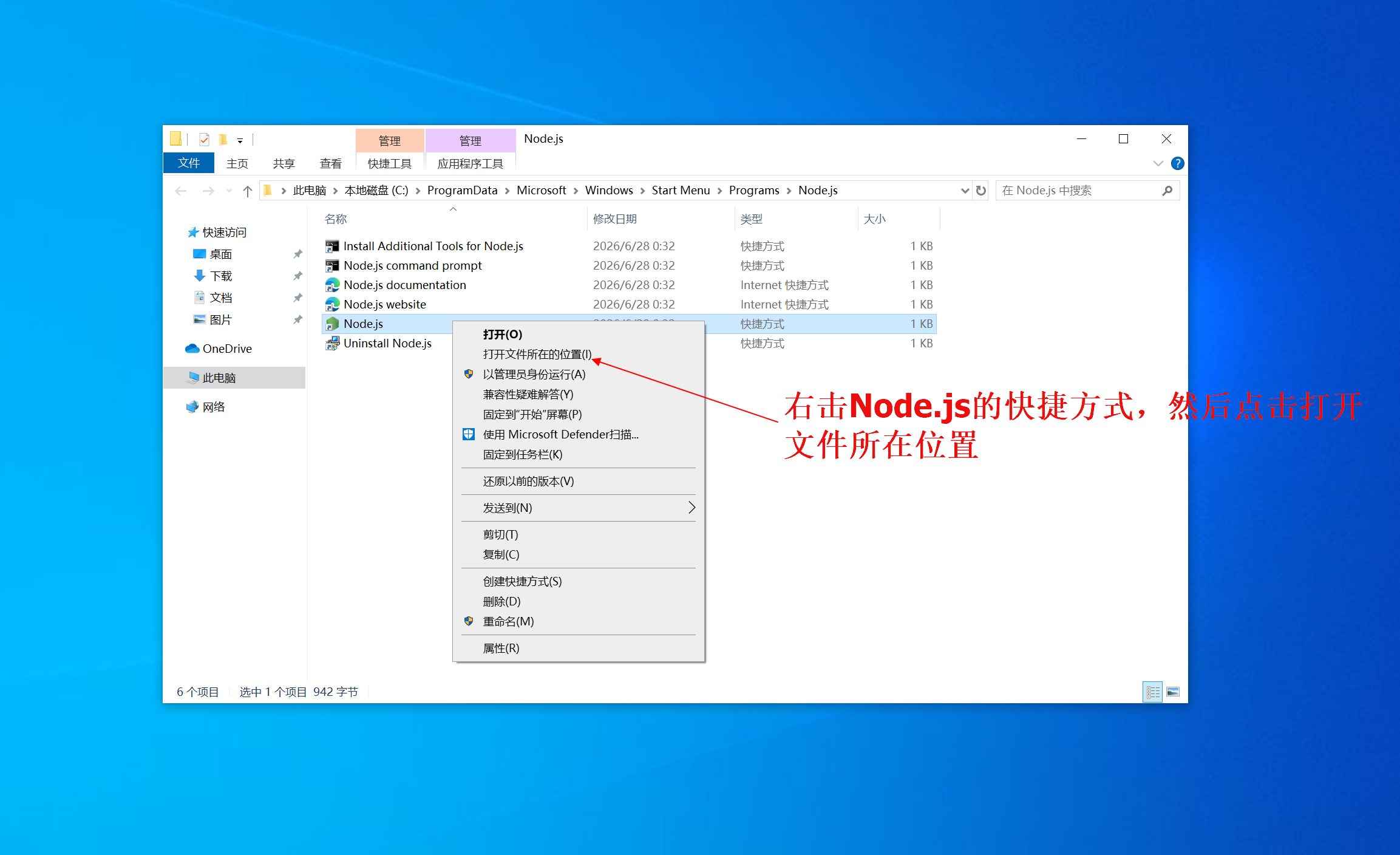Select 重命名(M) in the context menu

tap(579, 621)
